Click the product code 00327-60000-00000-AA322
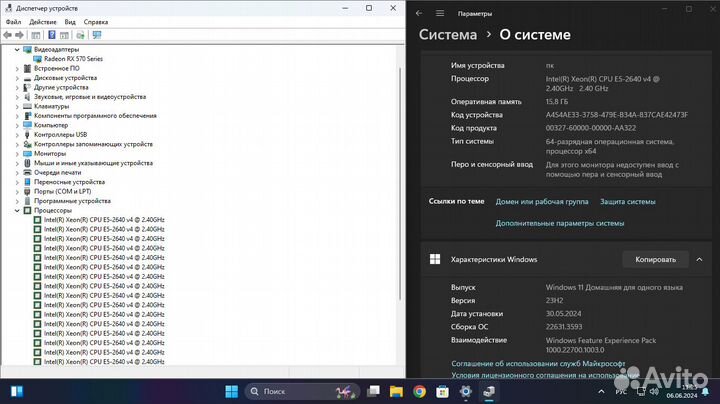The image size is (720, 404). click(591, 128)
